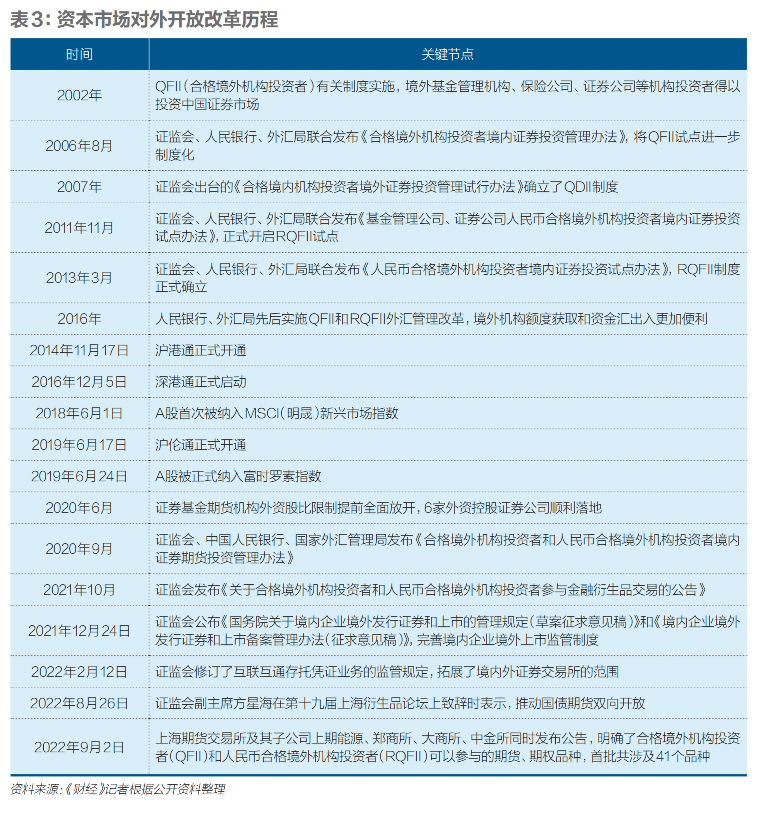Click the "2020年6月" date cell
Viewport: 759px width, 813px height.
click(x=79, y=507)
